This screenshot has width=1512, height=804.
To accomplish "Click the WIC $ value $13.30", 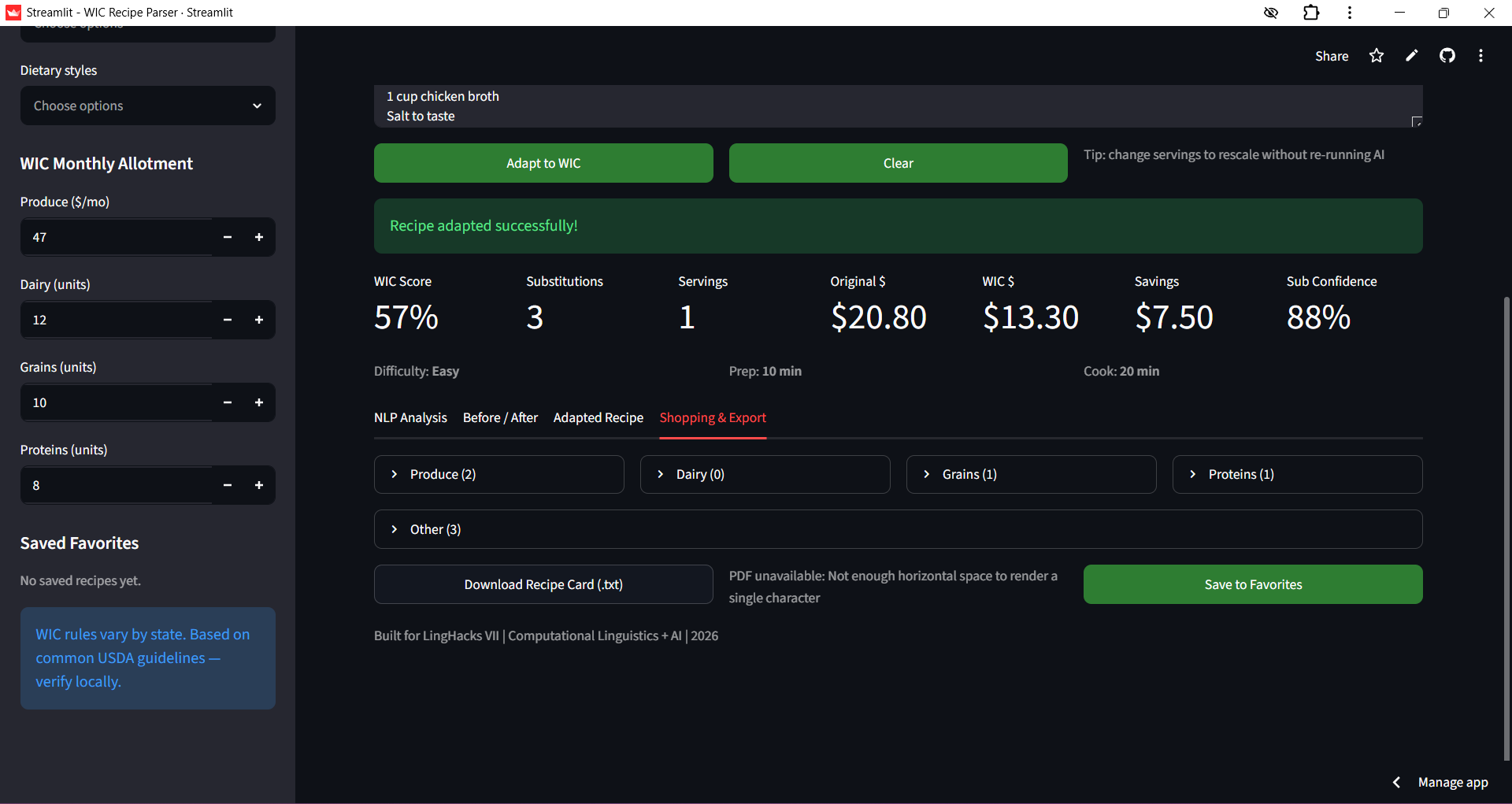I will [x=1031, y=317].
